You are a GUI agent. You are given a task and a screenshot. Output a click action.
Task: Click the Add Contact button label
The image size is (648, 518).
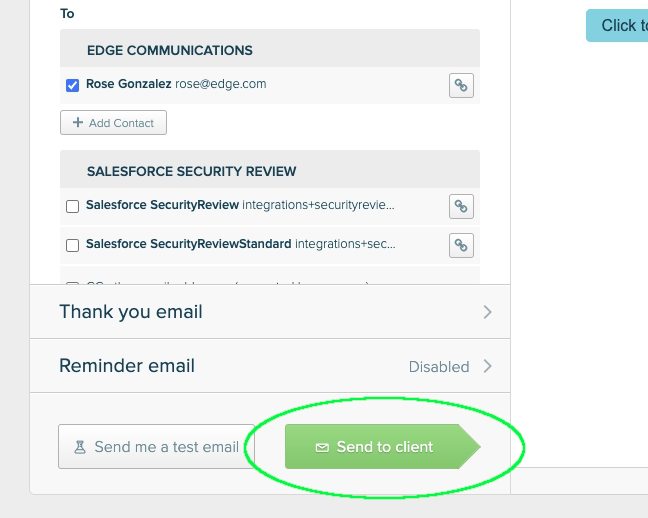(x=121, y=123)
